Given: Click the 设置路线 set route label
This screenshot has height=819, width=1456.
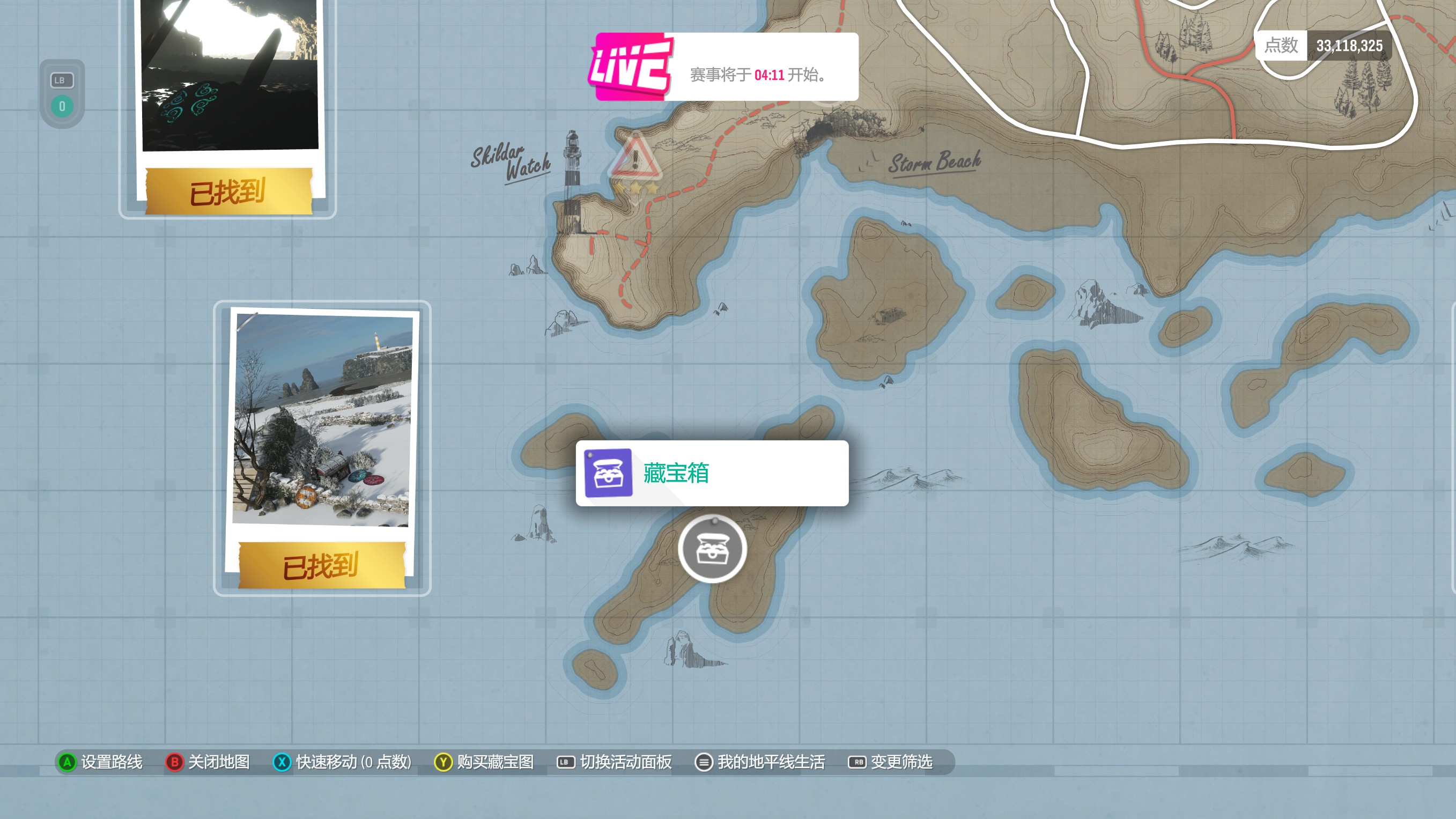Looking at the screenshot, I should 112,762.
